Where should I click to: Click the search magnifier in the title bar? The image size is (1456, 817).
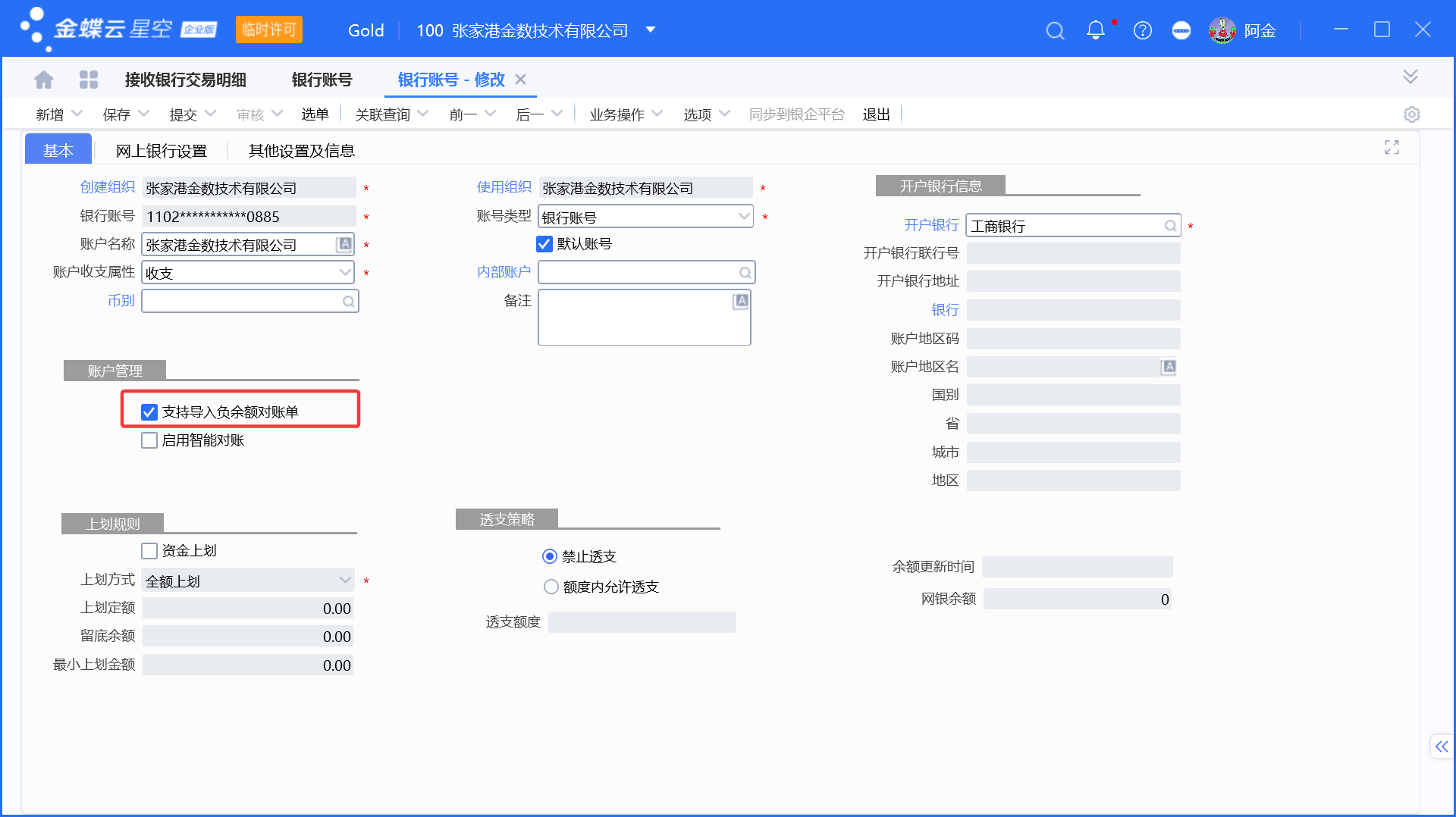coord(1055,30)
